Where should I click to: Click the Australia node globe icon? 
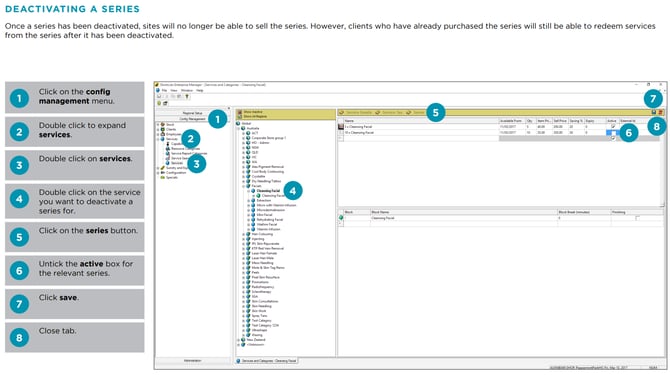click(x=243, y=128)
